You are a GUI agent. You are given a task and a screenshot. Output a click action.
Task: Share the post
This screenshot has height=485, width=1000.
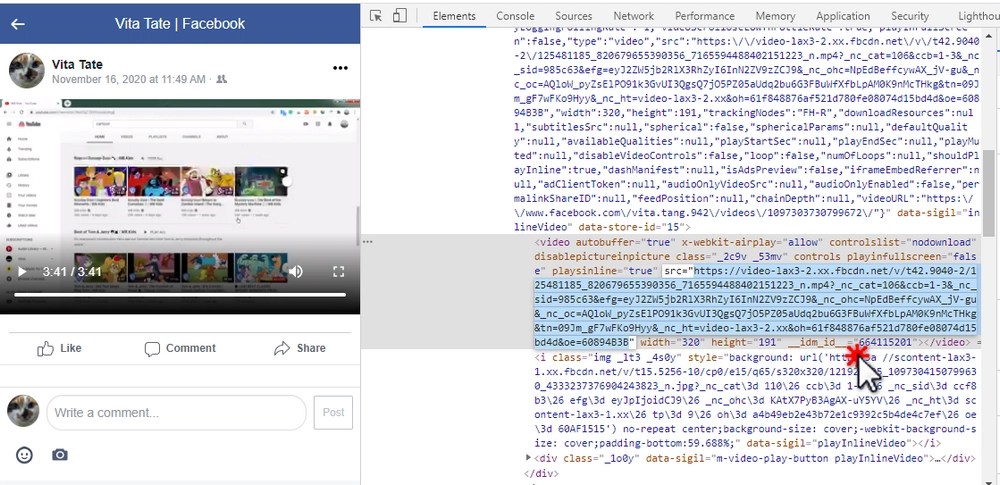pyautogui.click(x=300, y=348)
